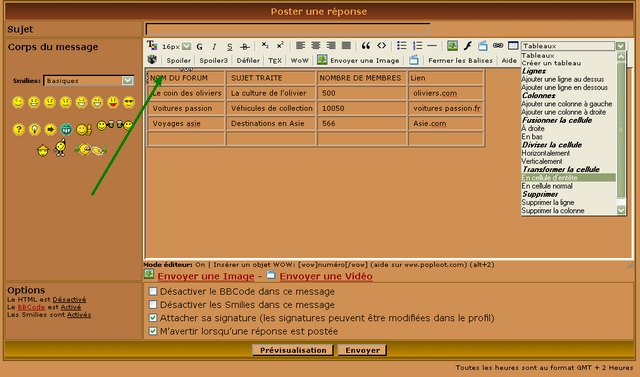
Task: Select Créer un tableau
Action: (x=551, y=63)
